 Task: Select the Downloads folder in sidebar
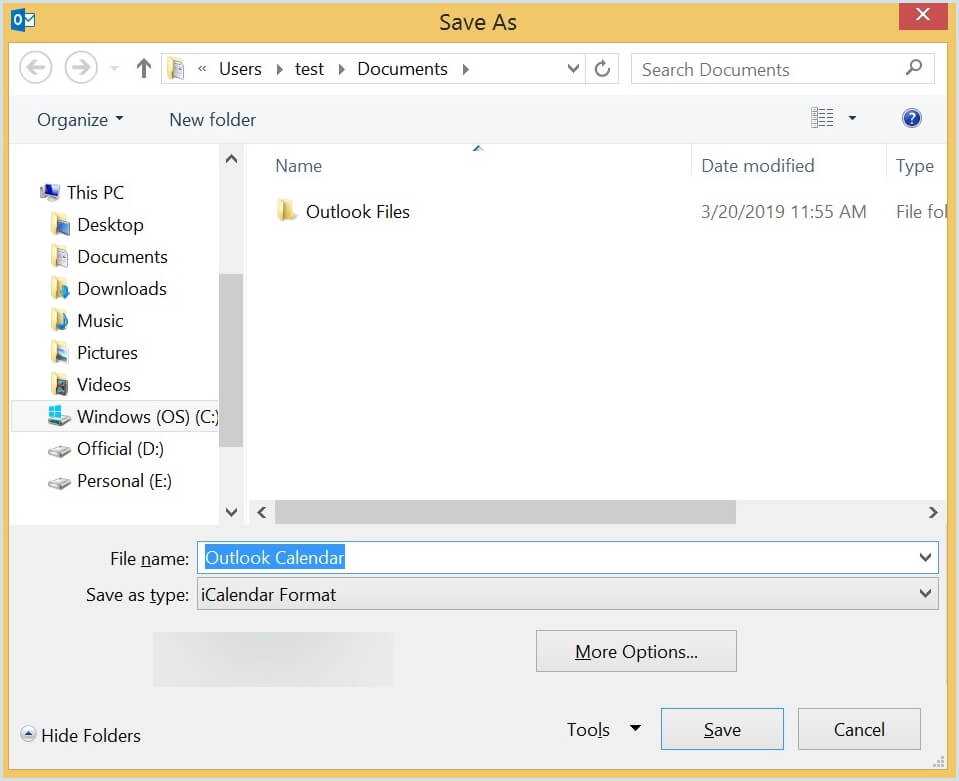122,288
